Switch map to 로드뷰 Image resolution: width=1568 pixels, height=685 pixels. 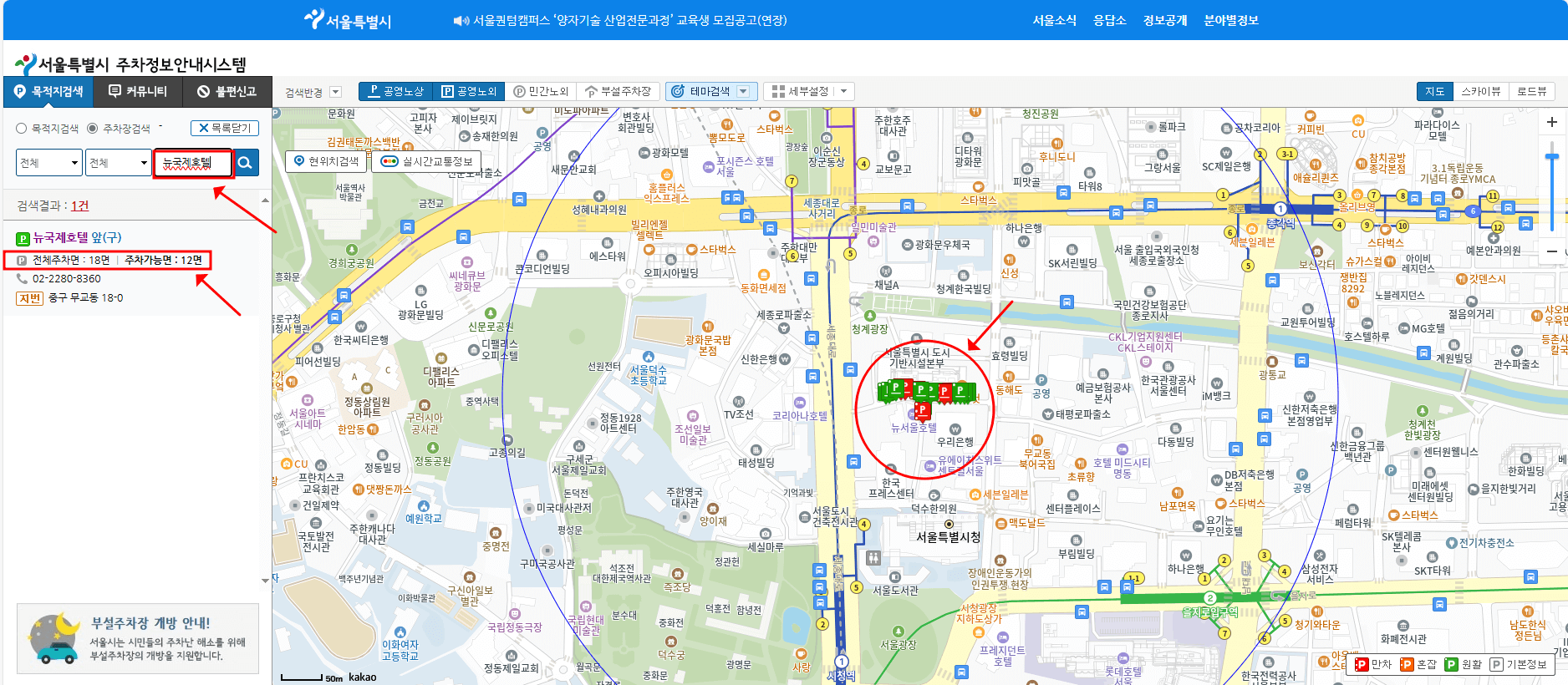coord(1531,91)
